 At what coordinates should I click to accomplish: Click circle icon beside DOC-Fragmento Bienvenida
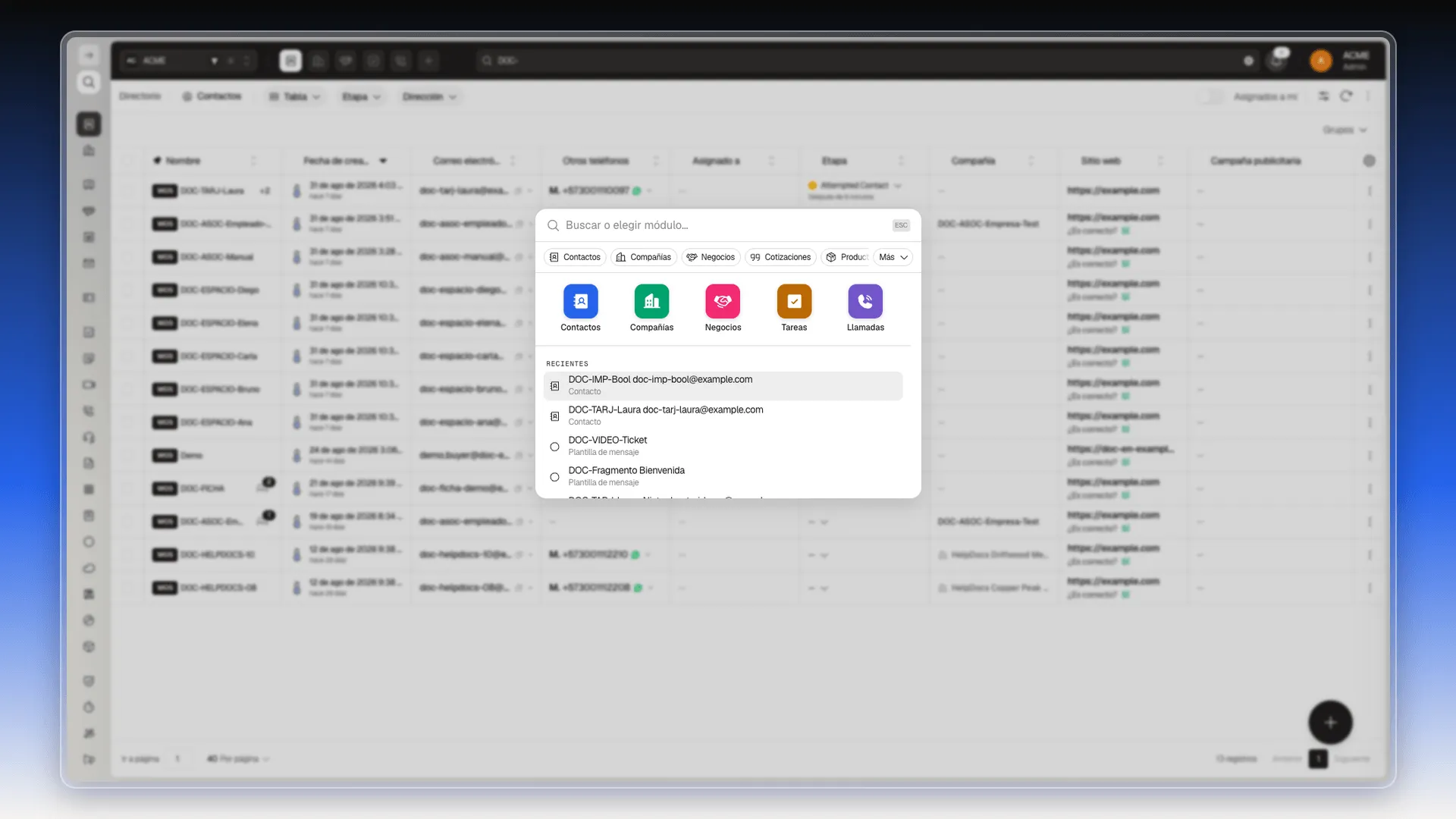tap(554, 477)
